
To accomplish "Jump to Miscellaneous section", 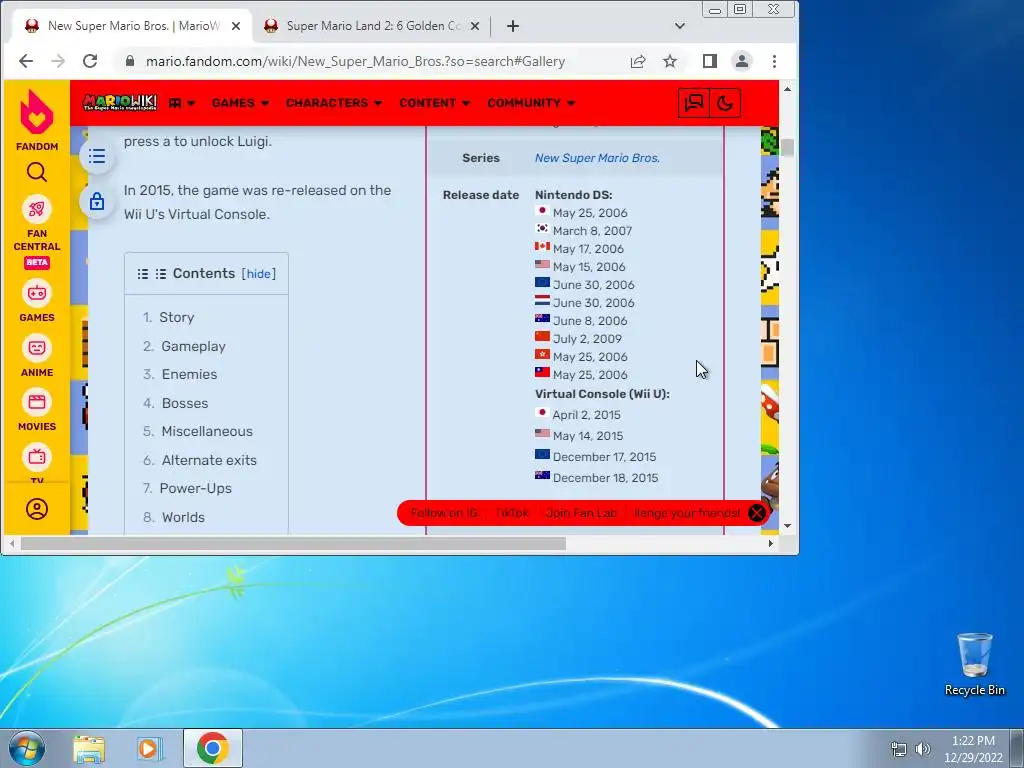I will click(207, 432).
